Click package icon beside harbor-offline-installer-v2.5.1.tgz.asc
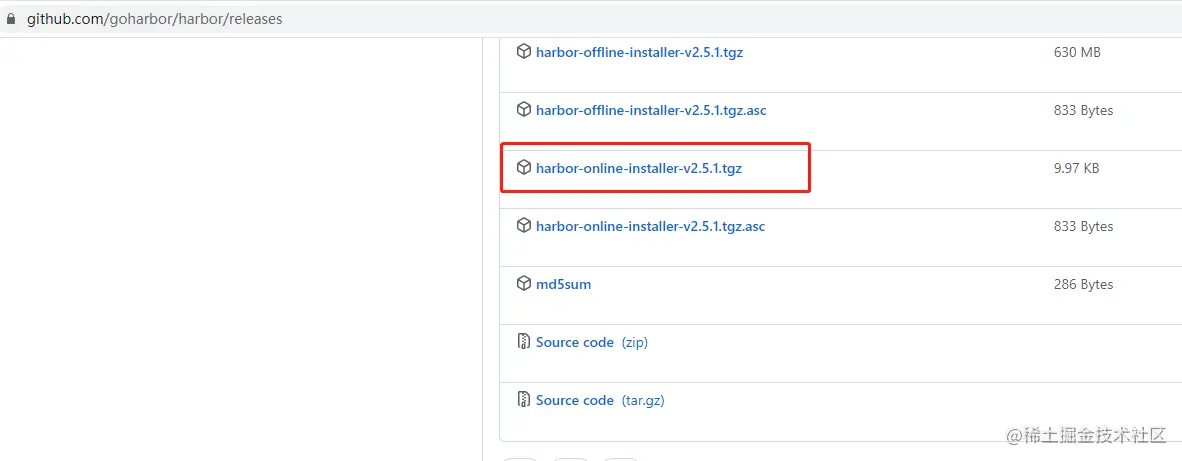The width and height of the screenshot is (1182, 461). pos(523,109)
